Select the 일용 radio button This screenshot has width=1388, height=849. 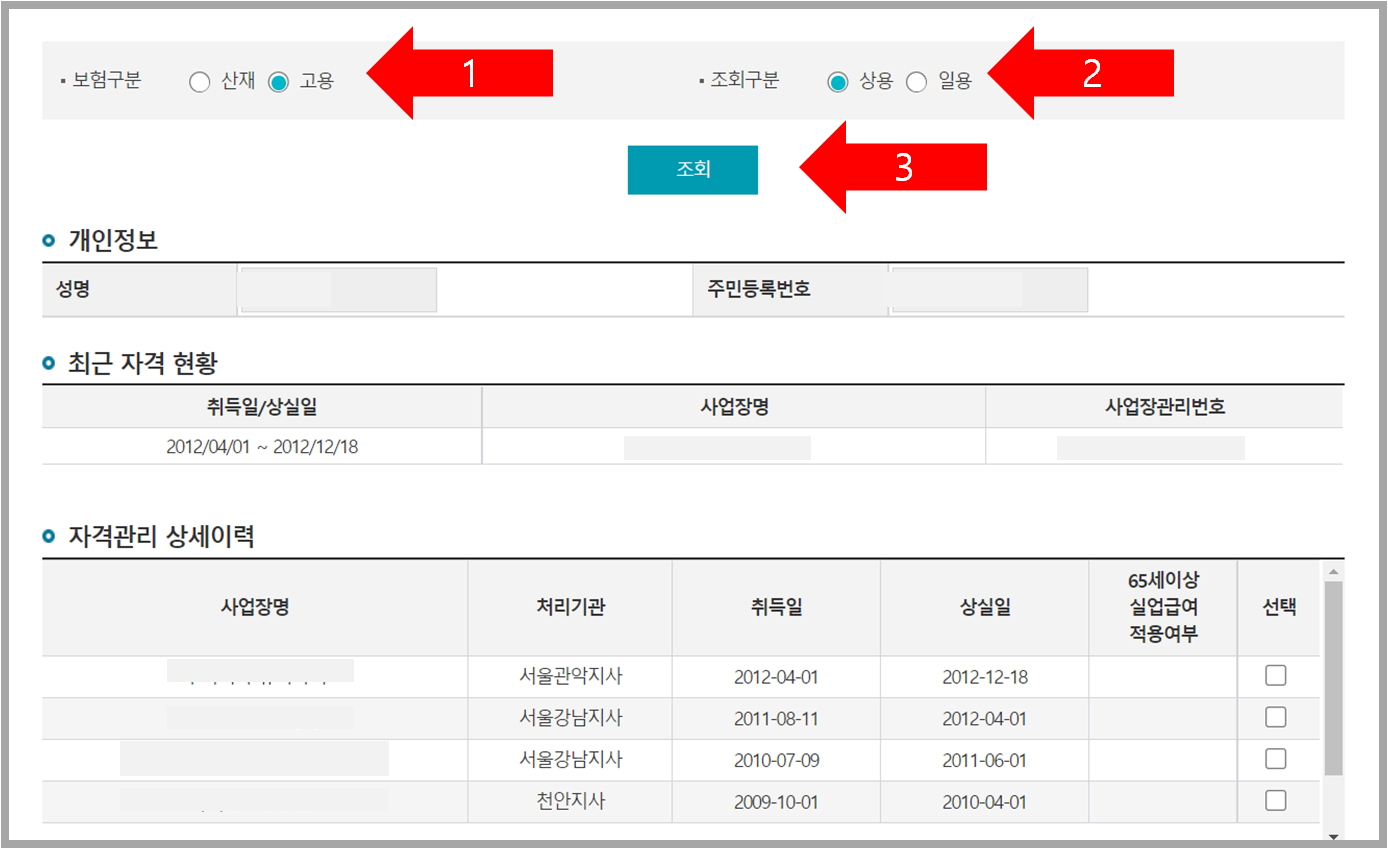(x=917, y=82)
